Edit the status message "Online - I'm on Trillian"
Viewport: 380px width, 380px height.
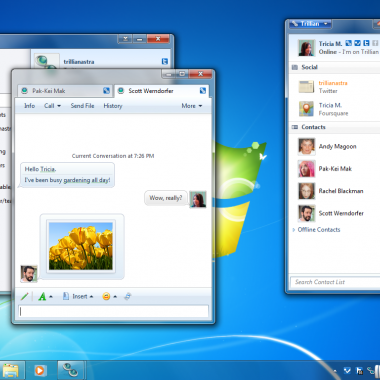pos(349,52)
